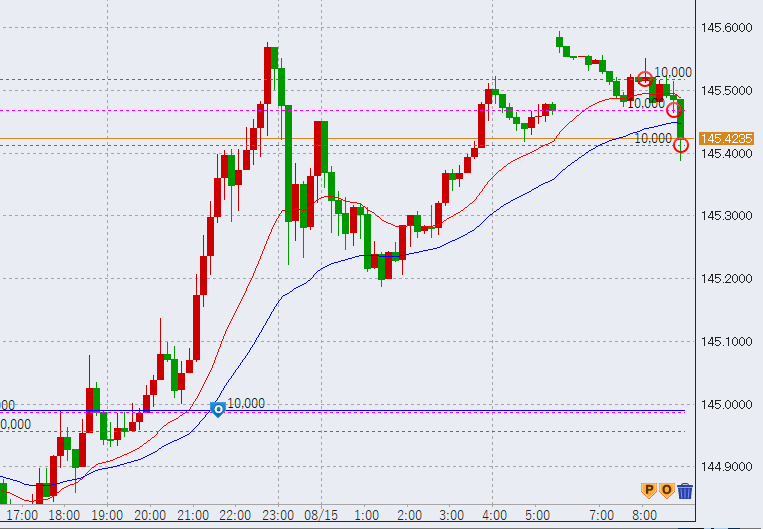This screenshot has height=529, width=763.
Task: Select the blue O order marker near 145.0000
Action: coord(217,409)
